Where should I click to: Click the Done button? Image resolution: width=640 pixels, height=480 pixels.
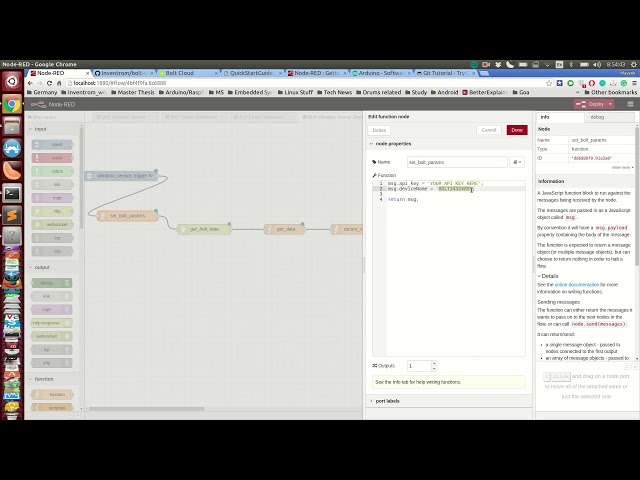(x=517, y=130)
